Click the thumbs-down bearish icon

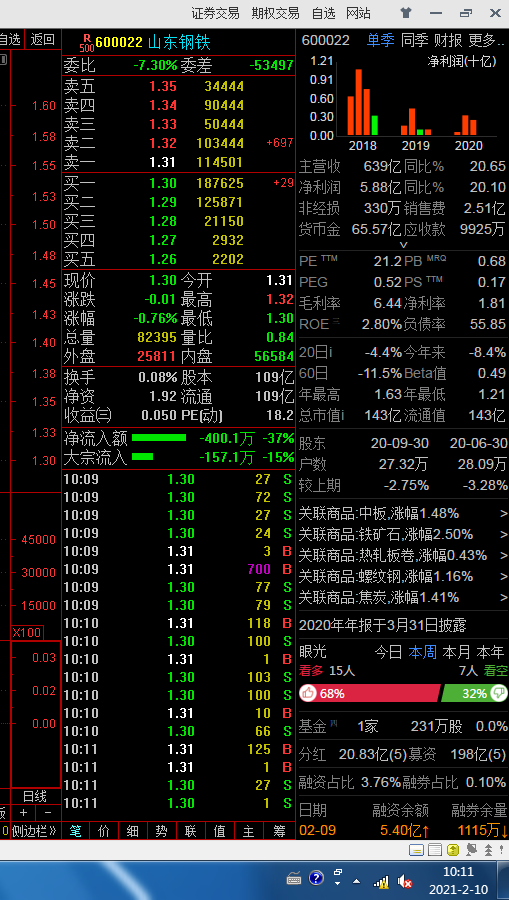(x=498, y=693)
